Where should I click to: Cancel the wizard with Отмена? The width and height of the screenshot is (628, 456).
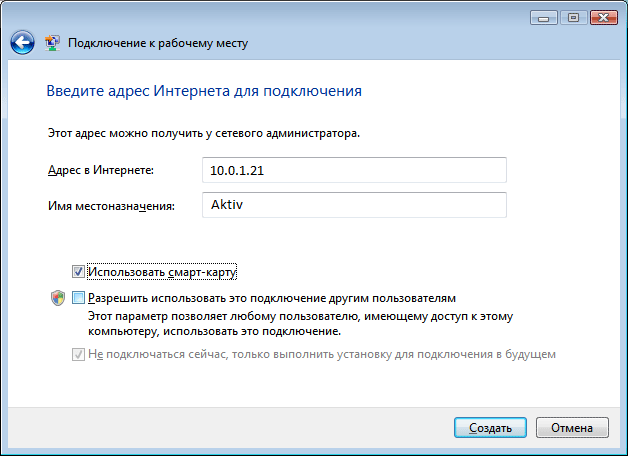[572, 428]
